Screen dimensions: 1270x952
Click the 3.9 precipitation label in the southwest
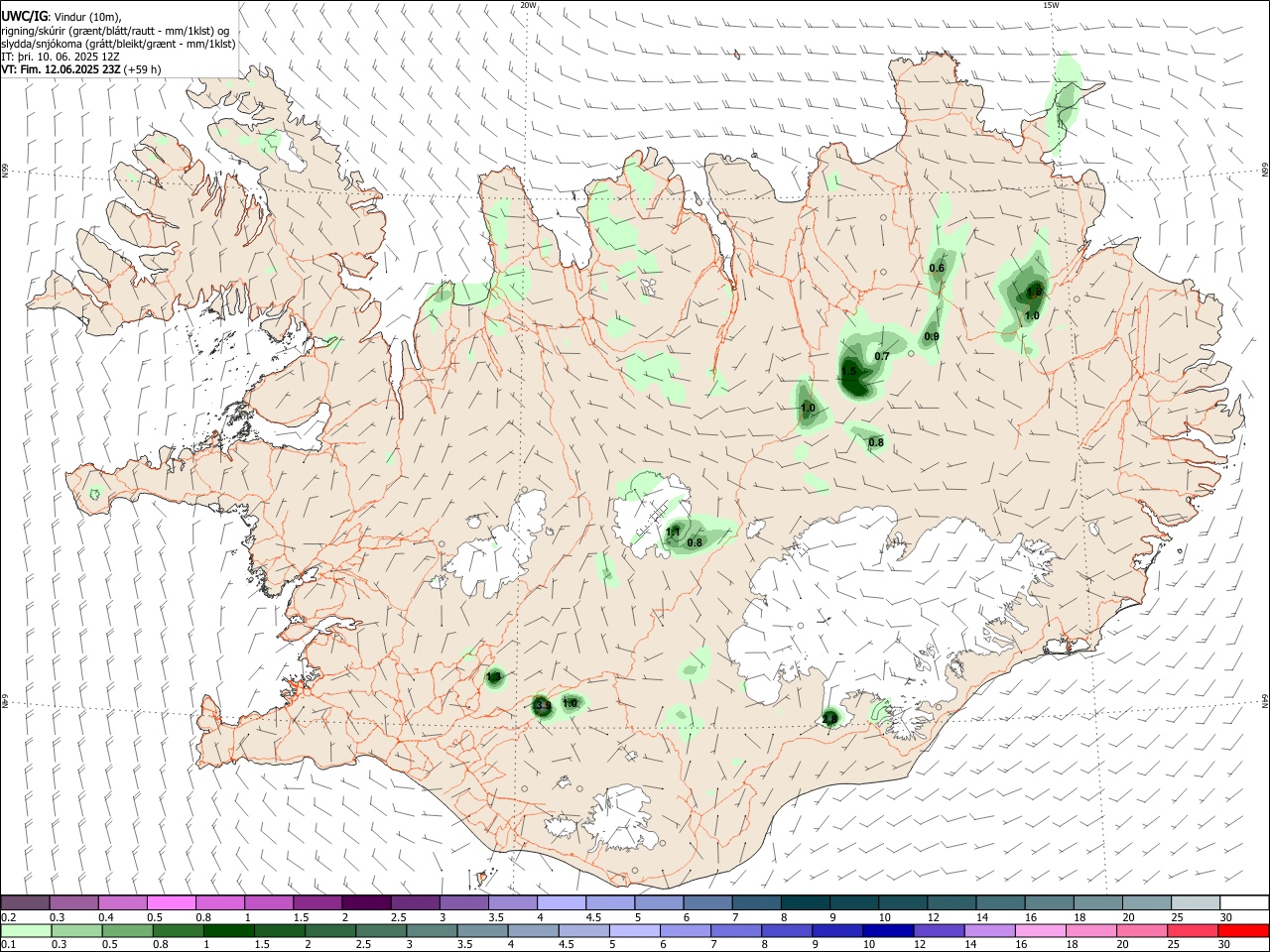543,706
